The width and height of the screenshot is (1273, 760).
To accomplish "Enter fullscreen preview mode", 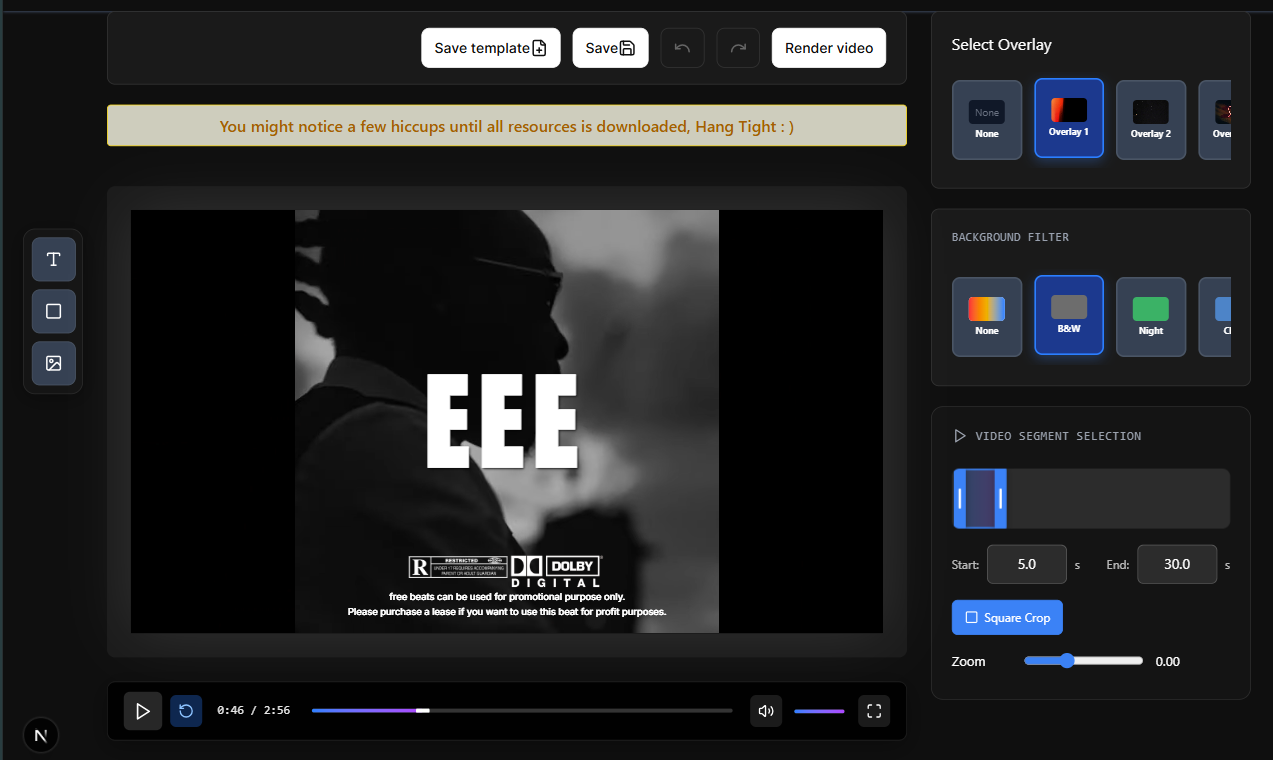I will (x=874, y=711).
